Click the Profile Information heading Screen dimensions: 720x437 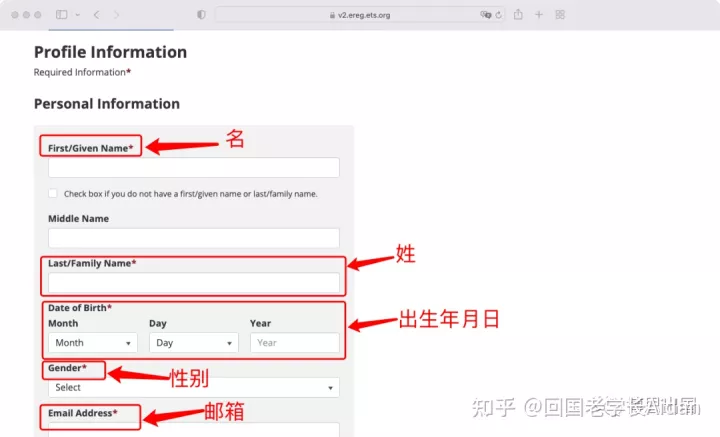(x=110, y=52)
